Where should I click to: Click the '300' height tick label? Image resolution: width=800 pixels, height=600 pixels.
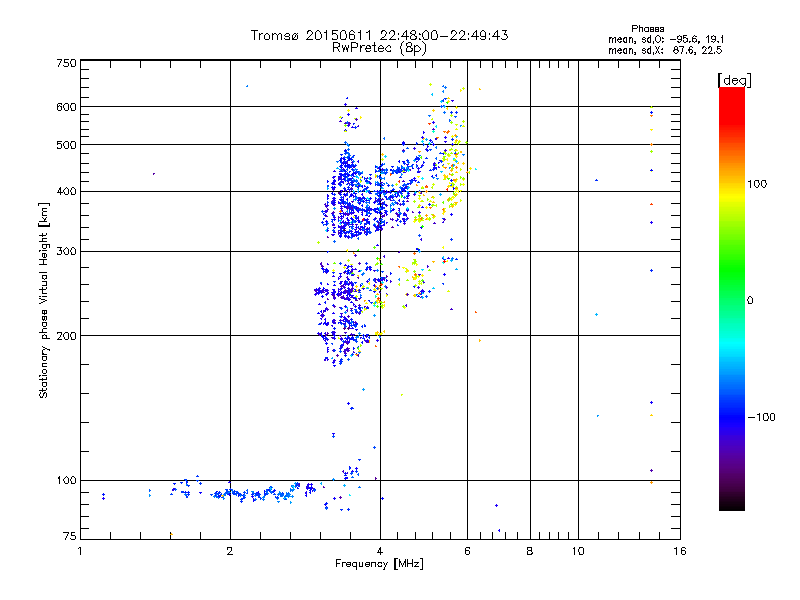(66, 252)
